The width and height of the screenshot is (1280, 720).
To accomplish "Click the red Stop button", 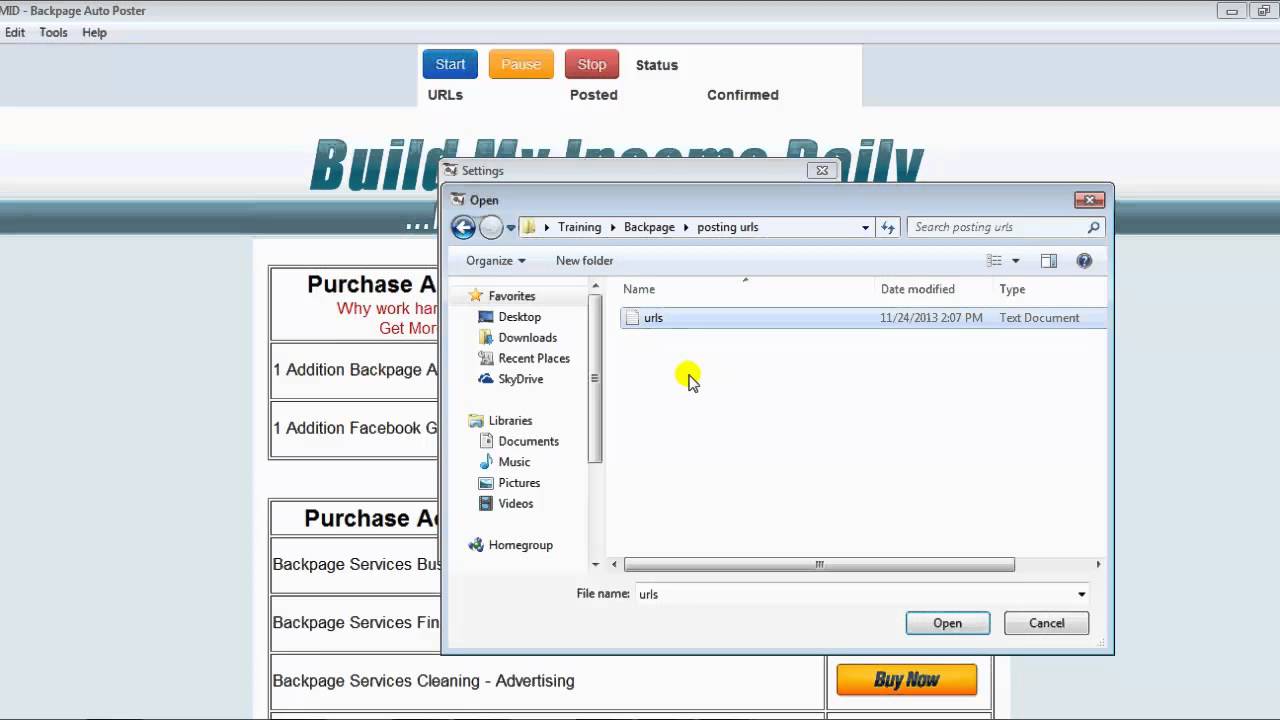I will tap(592, 64).
